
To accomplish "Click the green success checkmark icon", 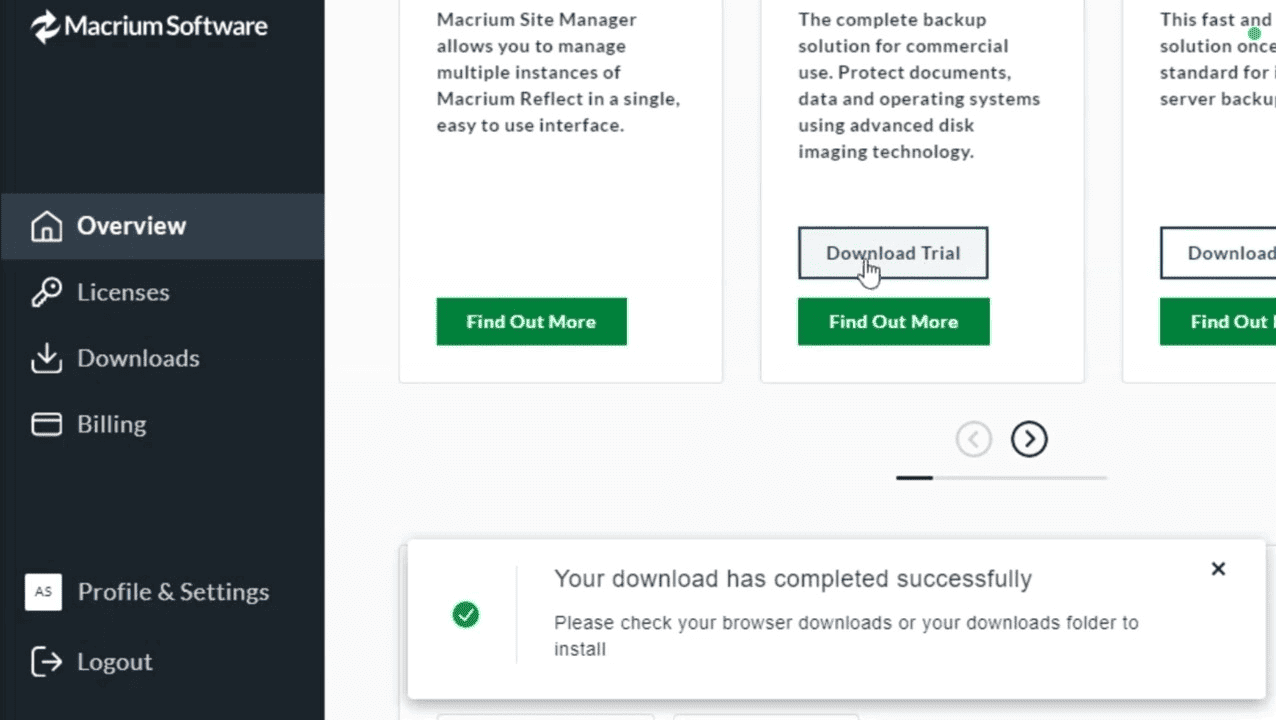I will click(x=465, y=614).
